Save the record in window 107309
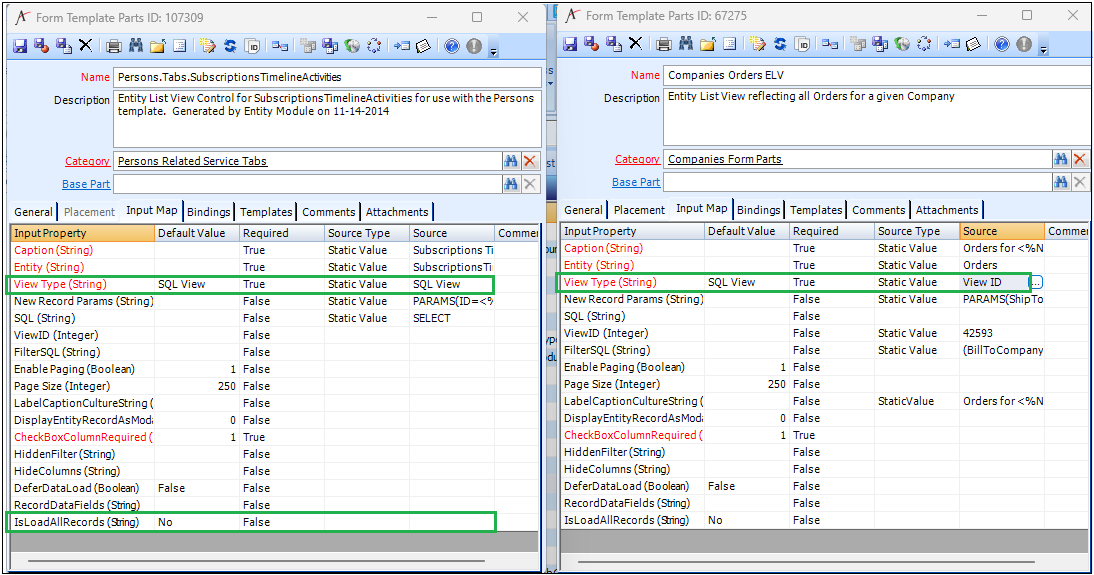The width and height of the screenshot is (1094, 575). coord(20,47)
